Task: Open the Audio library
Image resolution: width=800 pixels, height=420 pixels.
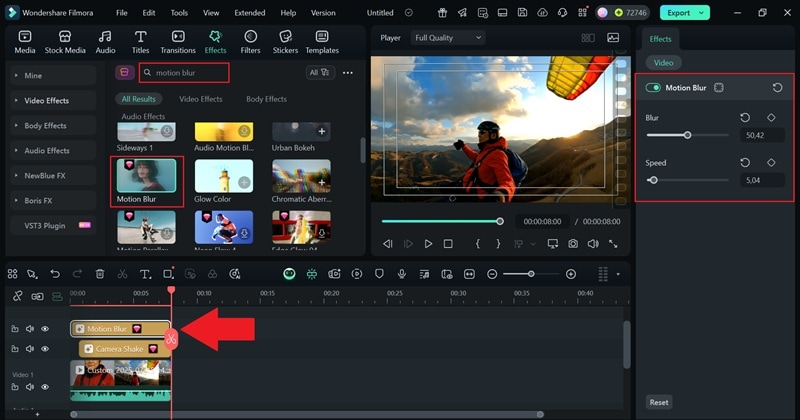Action: pos(105,42)
